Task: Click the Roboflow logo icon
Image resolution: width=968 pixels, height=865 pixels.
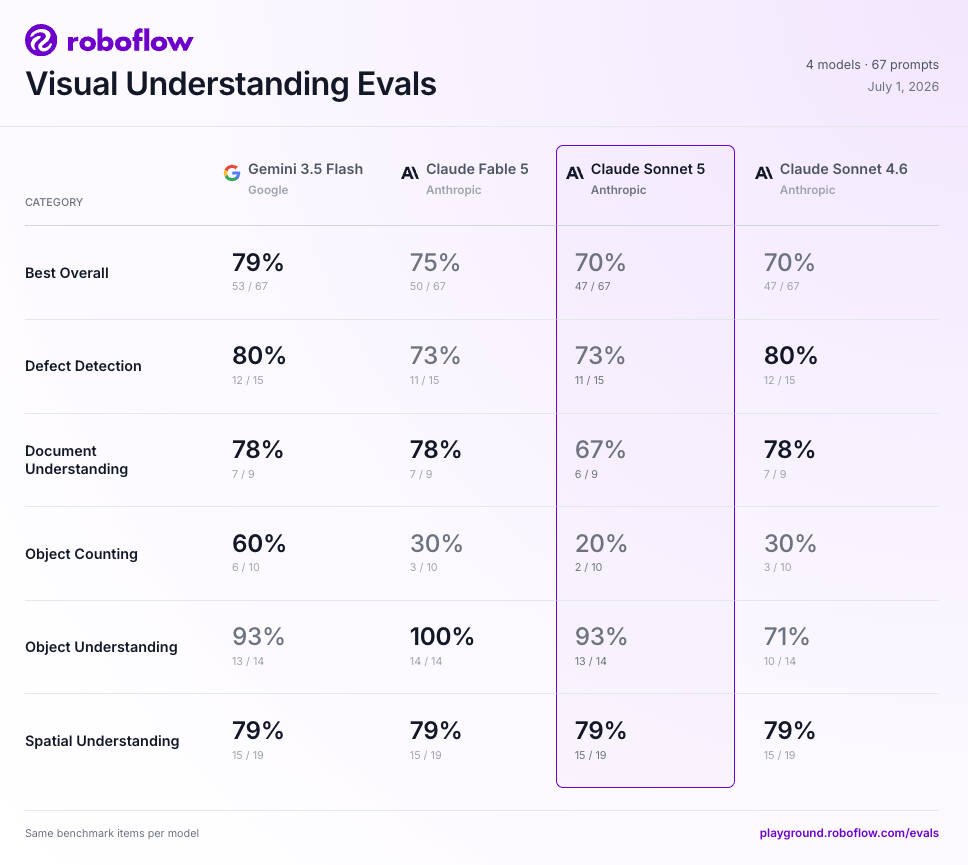Action: pyautogui.click(x=41, y=40)
